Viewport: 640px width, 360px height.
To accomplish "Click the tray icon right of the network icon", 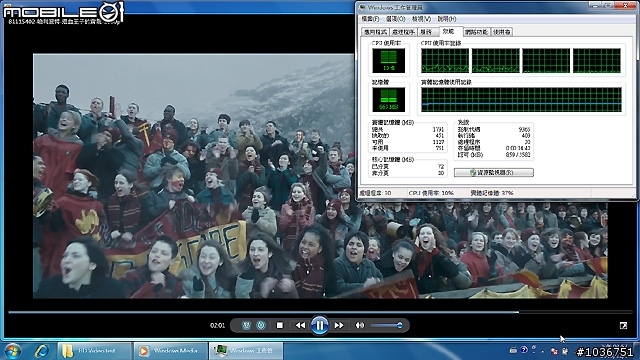I will 565,351.
